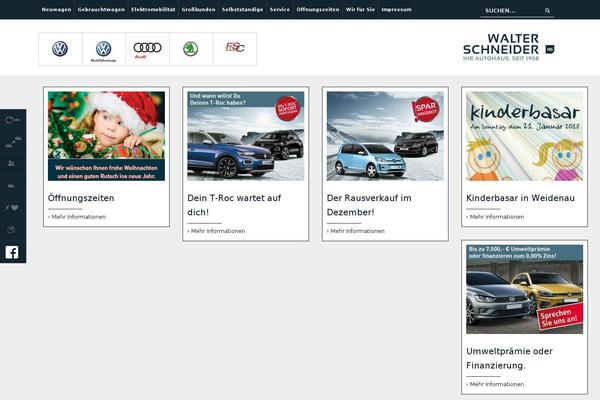This screenshot has width=600, height=400.
Task: Click the sidebar single car icon
Action: [x=11, y=186]
